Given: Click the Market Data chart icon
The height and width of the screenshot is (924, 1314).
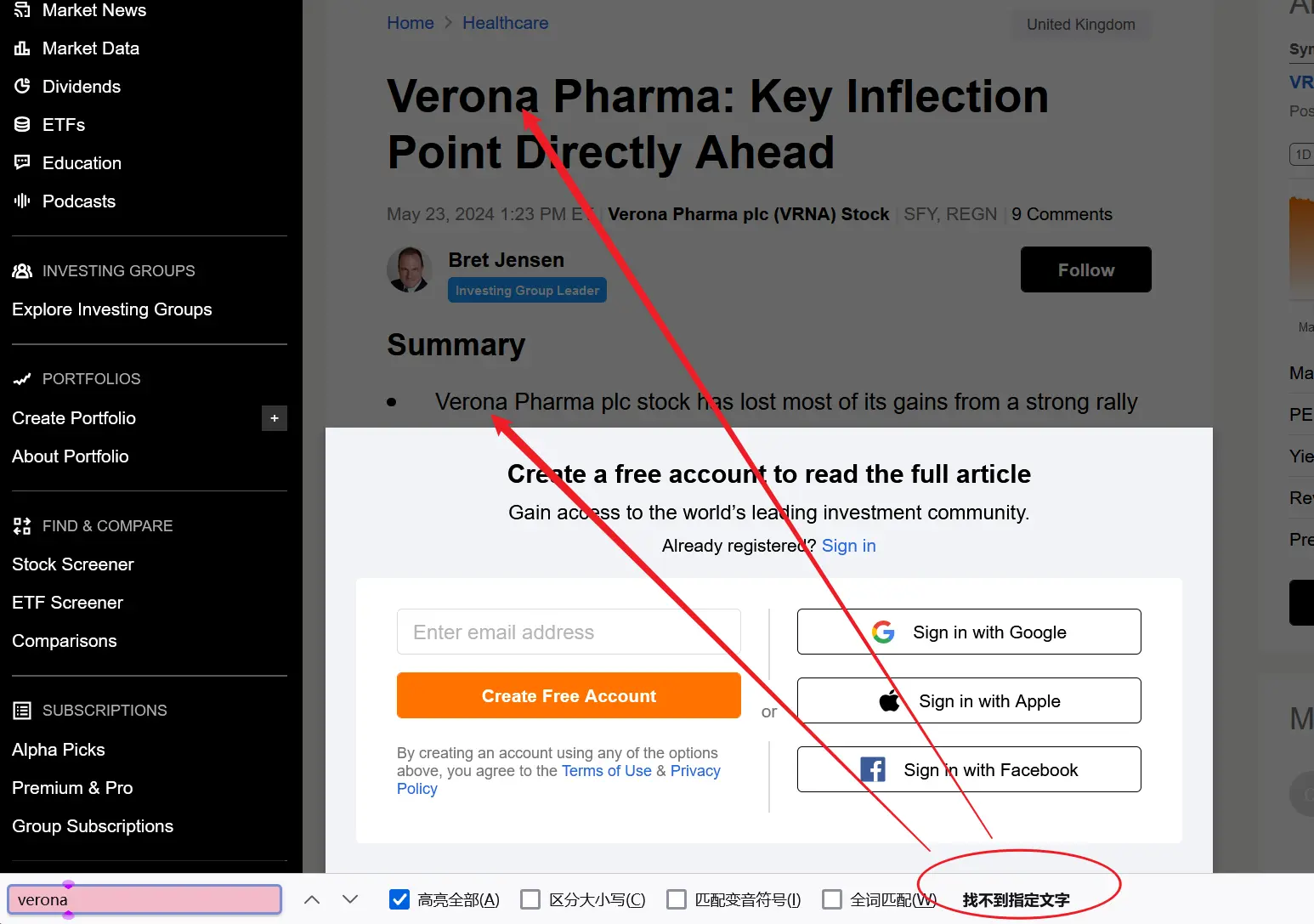Looking at the screenshot, I should point(22,48).
